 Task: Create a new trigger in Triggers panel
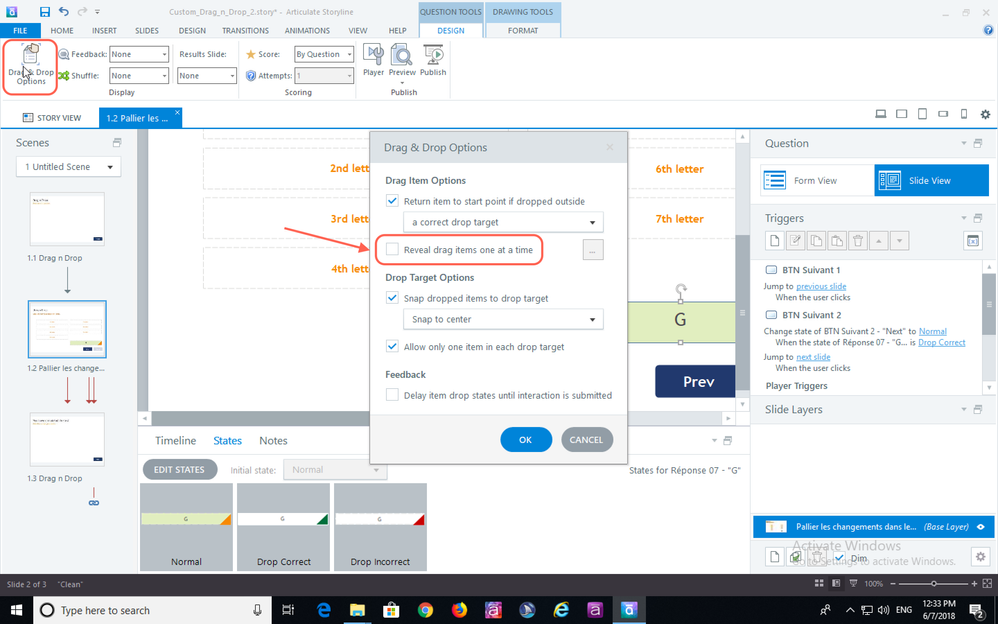775,241
